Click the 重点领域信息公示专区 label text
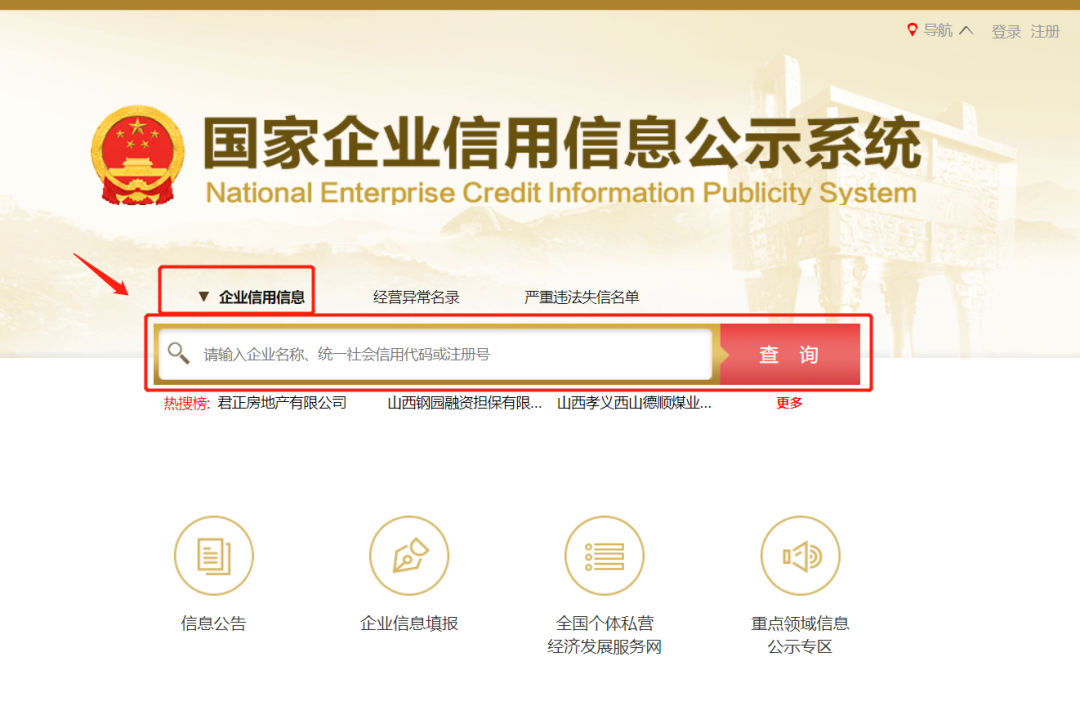The height and width of the screenshot is (715, 1080). click(x=800, y=634)
